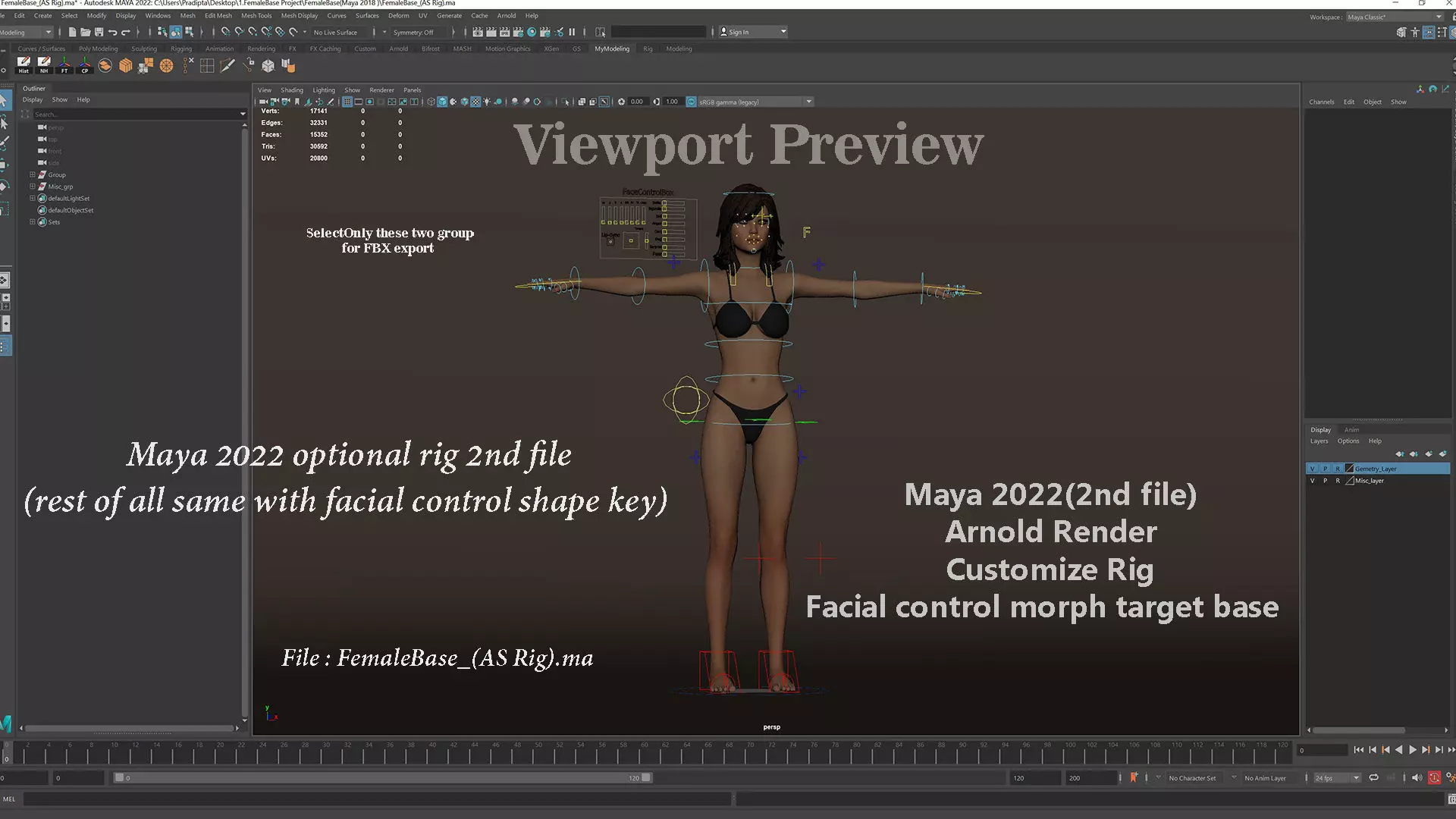Click the play backward button

[1399, 750]
